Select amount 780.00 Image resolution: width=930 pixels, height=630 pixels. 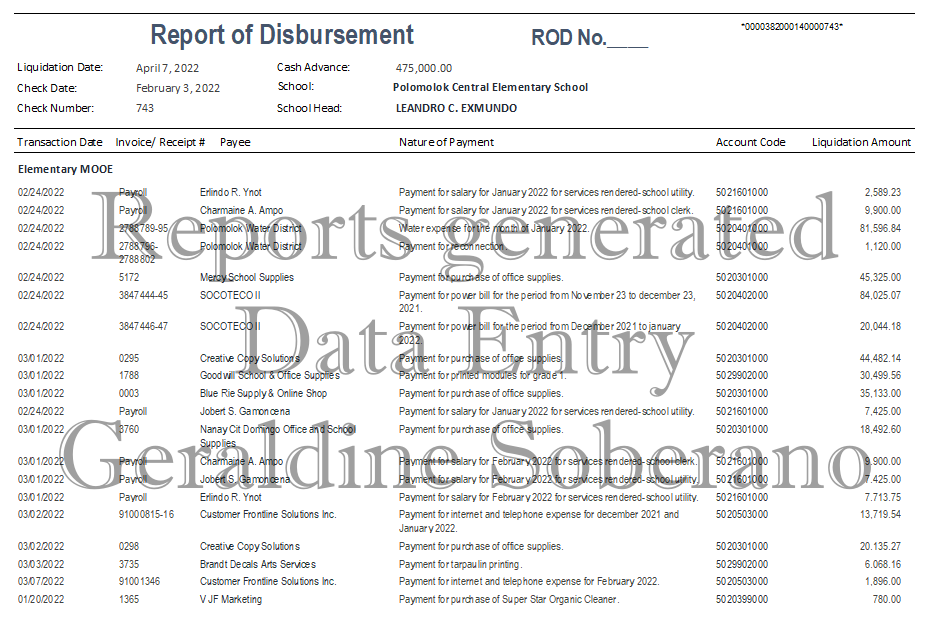click(887, 599)
